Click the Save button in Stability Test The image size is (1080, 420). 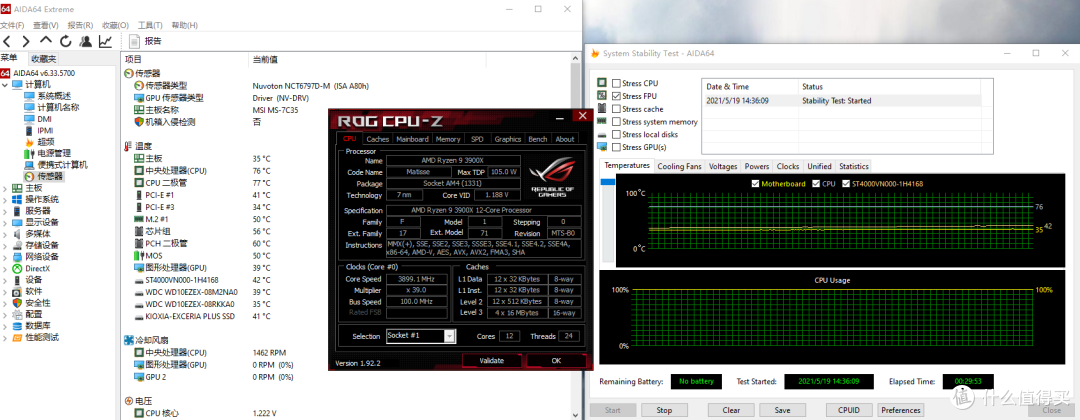(x=782, y=410)
